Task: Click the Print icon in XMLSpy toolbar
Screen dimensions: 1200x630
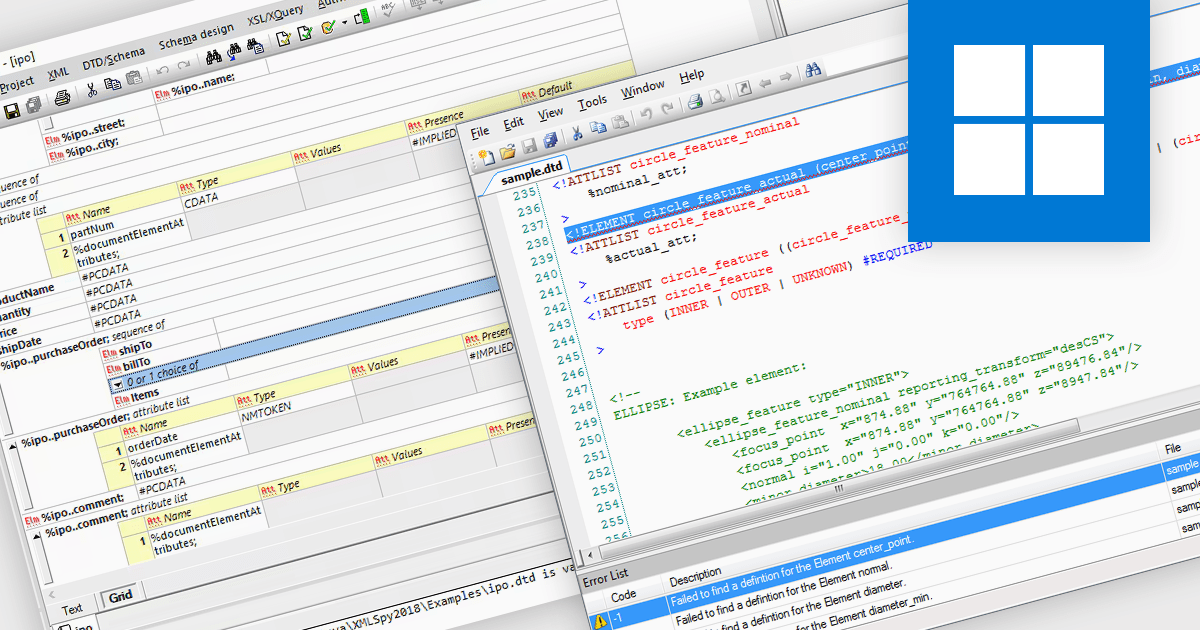Action: pyautogui.click(x=62, y=98)
